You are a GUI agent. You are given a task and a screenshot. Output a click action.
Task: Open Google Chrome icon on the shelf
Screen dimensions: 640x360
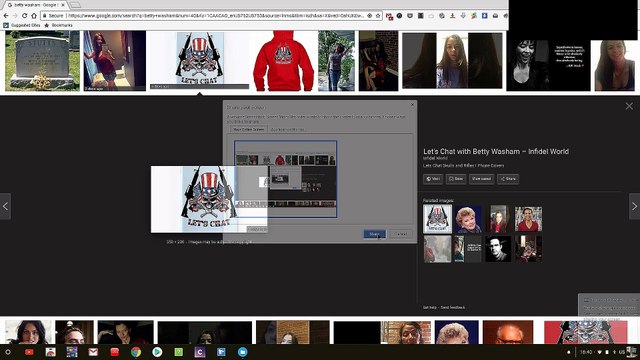point(136,351)
